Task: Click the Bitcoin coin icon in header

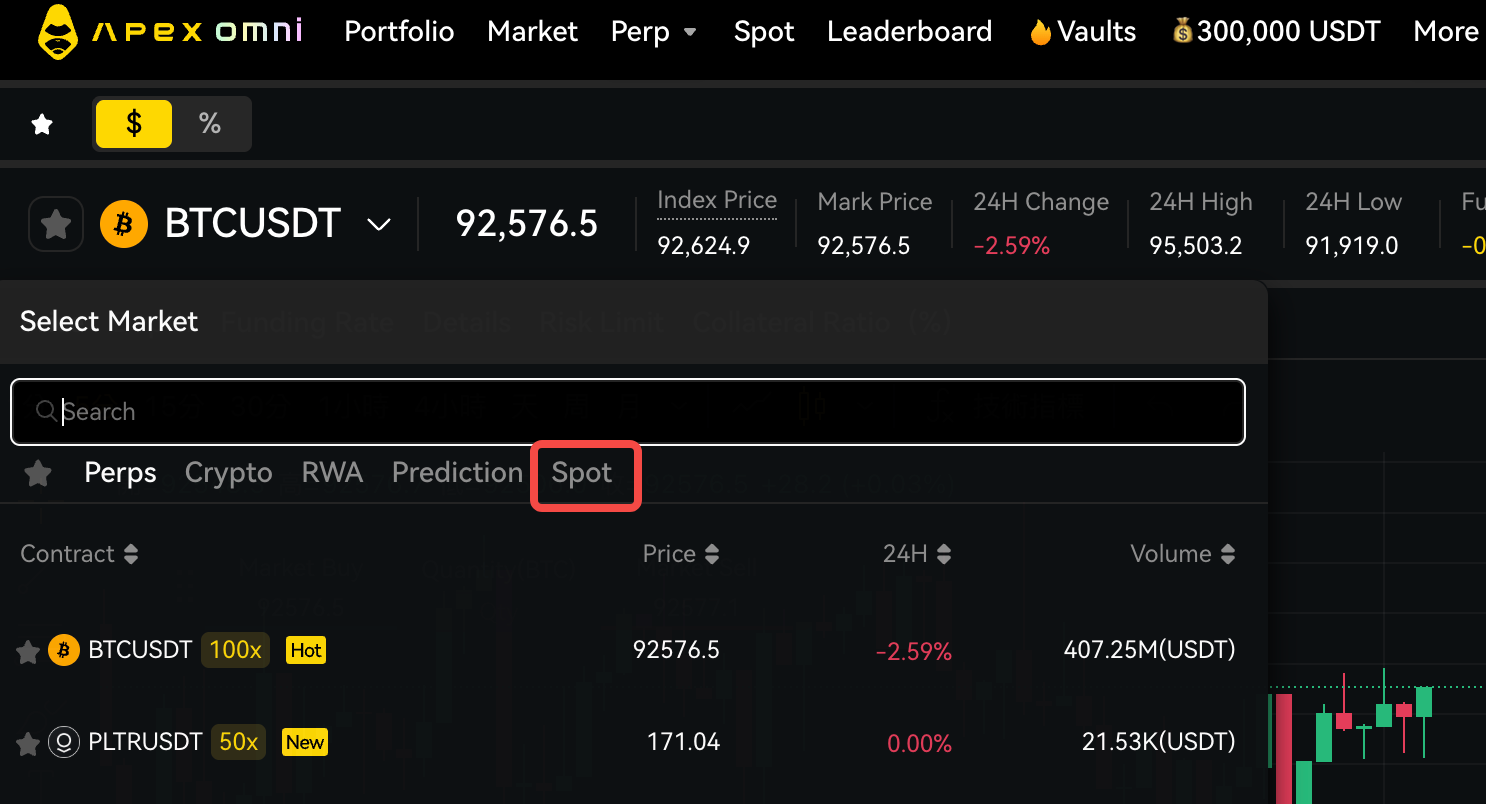Action: click(124, 224)
